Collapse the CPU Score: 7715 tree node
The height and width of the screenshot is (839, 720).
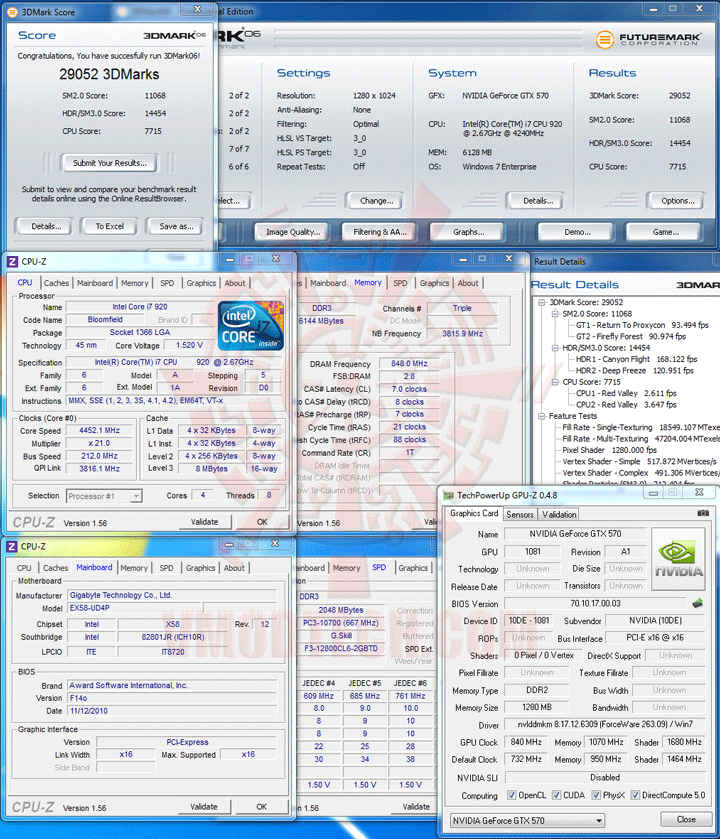tap(555, 382)
